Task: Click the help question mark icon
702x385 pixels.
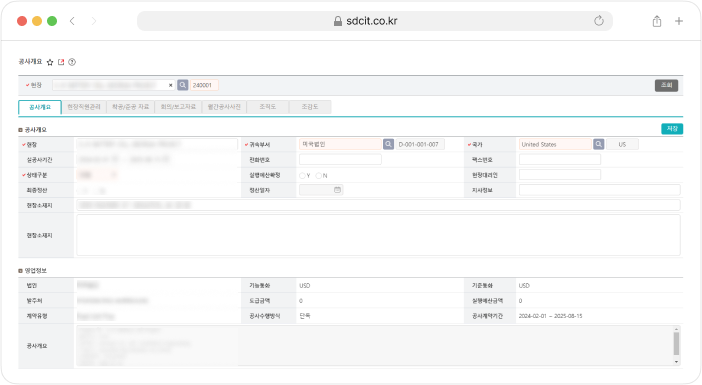Action: [72, 62]
